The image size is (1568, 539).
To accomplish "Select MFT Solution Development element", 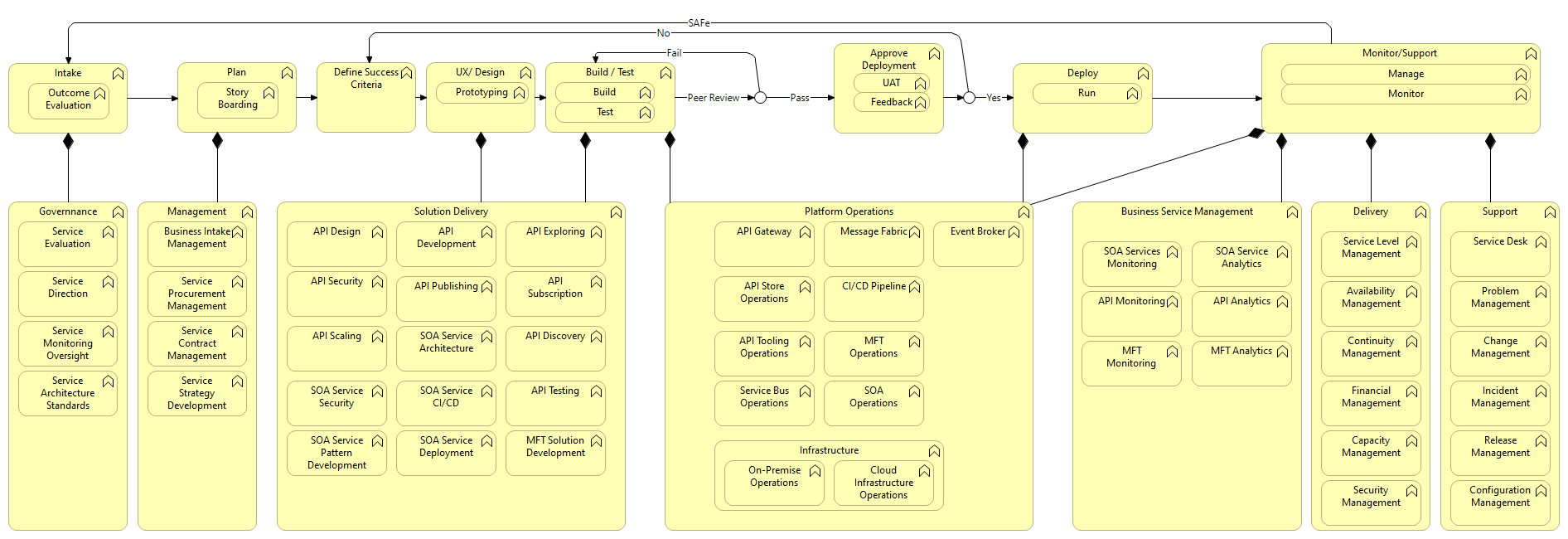I will click(555, 454).
